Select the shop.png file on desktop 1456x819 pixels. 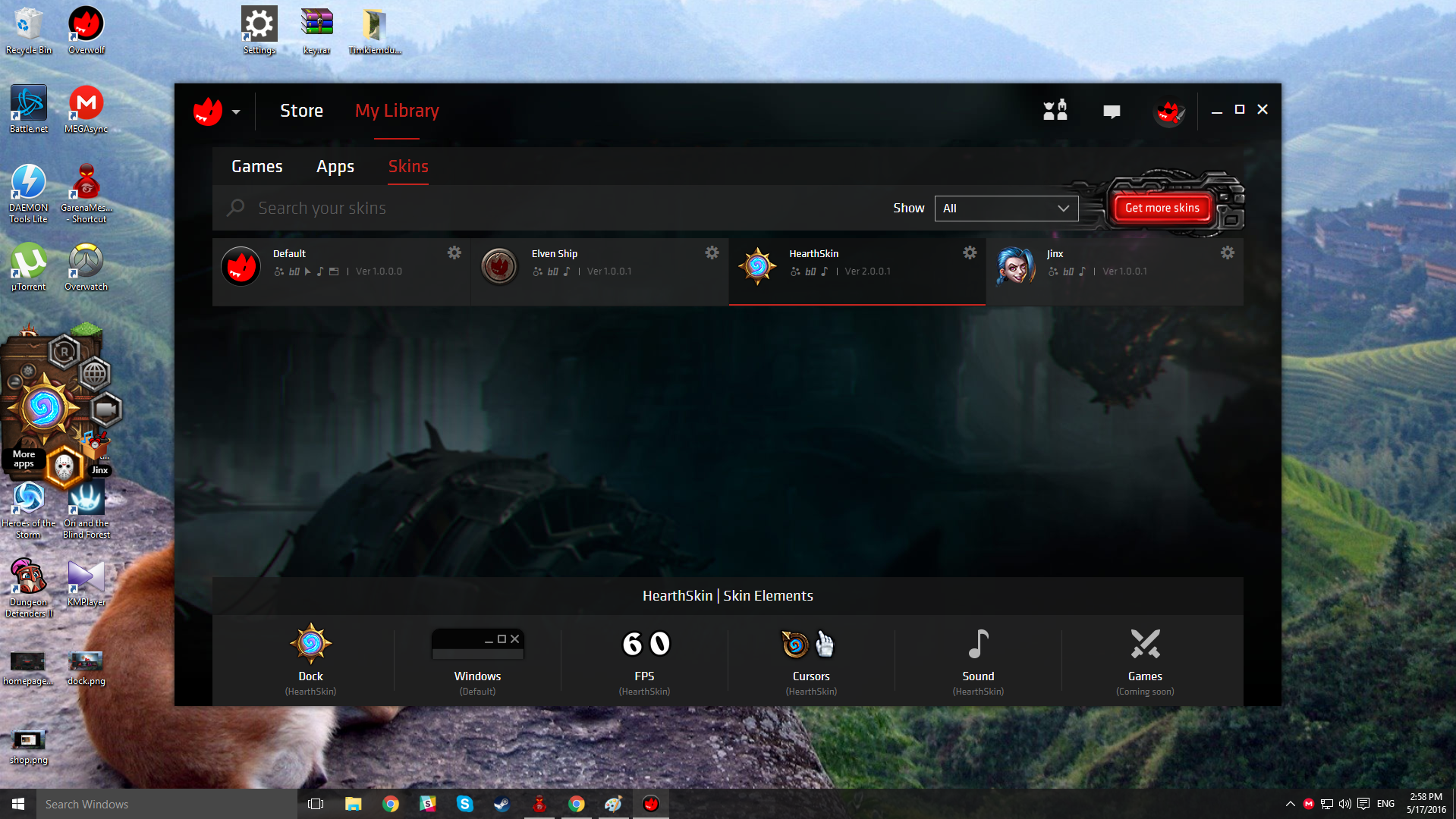[29, 746]
